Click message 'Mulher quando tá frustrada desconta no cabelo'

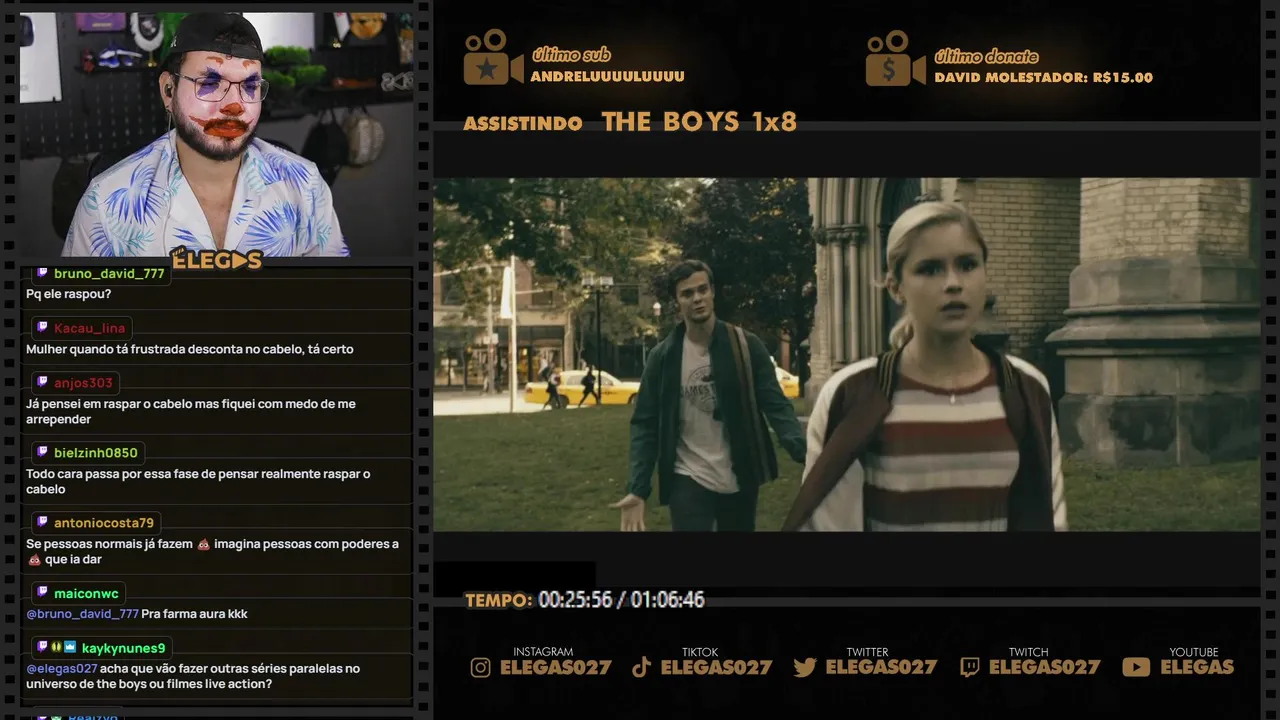click(x=190, y=349)
